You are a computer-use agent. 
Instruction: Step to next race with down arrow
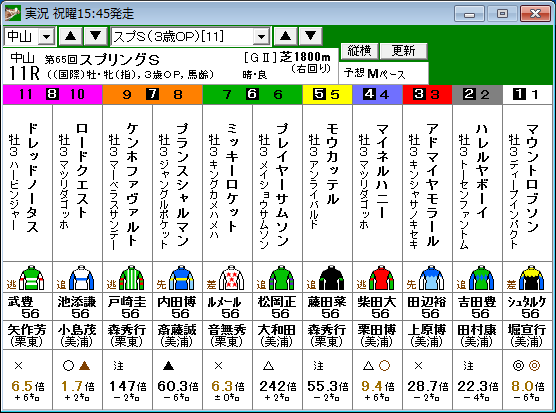coord(311,36)
